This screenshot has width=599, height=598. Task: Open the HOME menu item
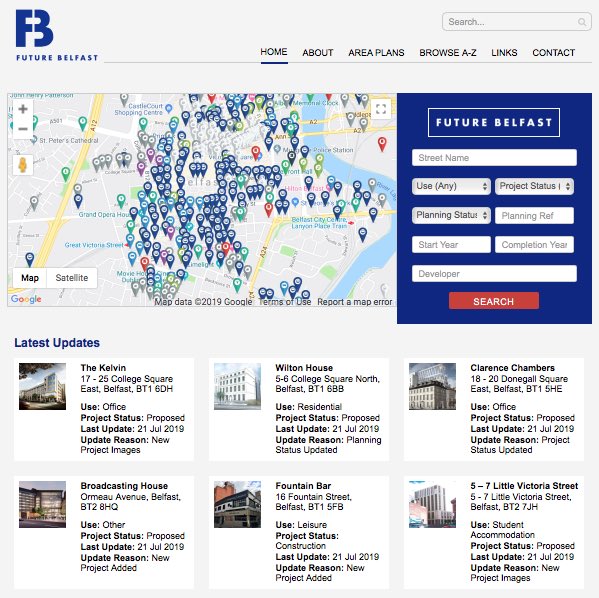click(274, 52)
